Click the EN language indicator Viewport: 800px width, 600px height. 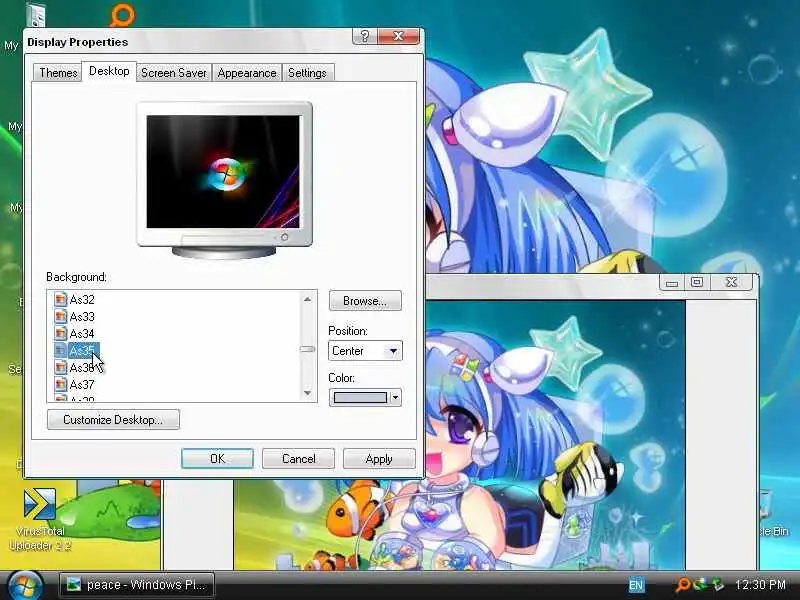(636, 585)
